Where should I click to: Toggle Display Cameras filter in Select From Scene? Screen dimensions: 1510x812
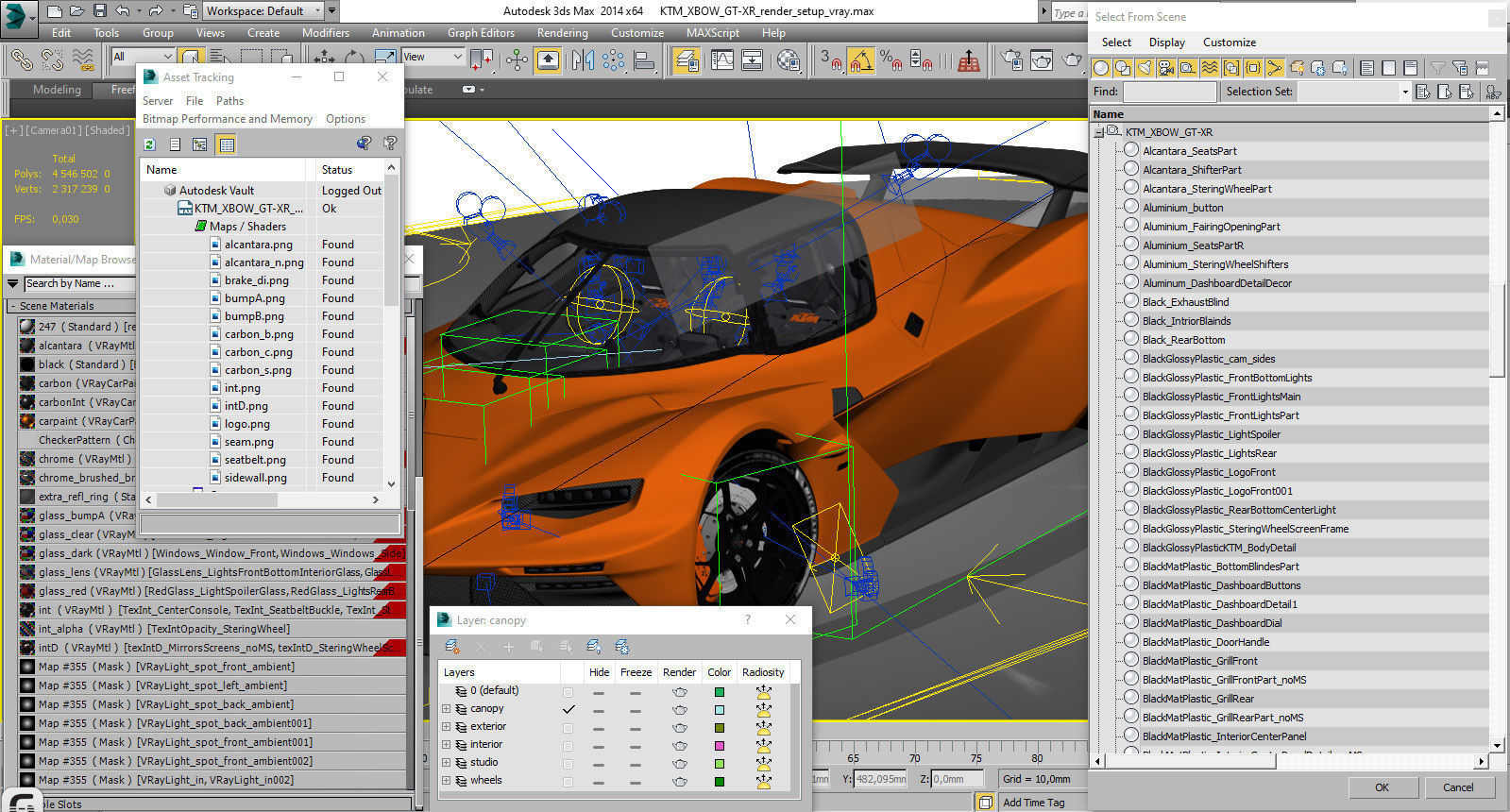click(x=1166, y=68)
